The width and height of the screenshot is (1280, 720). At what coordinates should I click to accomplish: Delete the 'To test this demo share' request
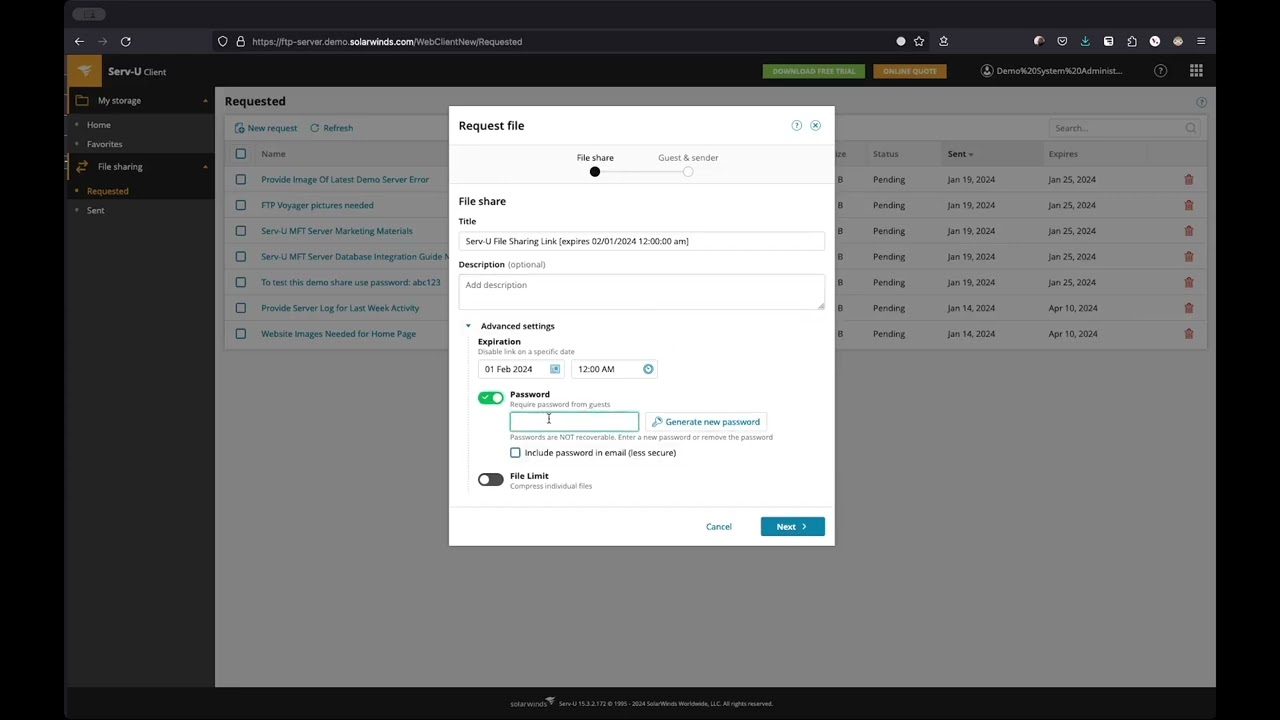point(1189,282)
